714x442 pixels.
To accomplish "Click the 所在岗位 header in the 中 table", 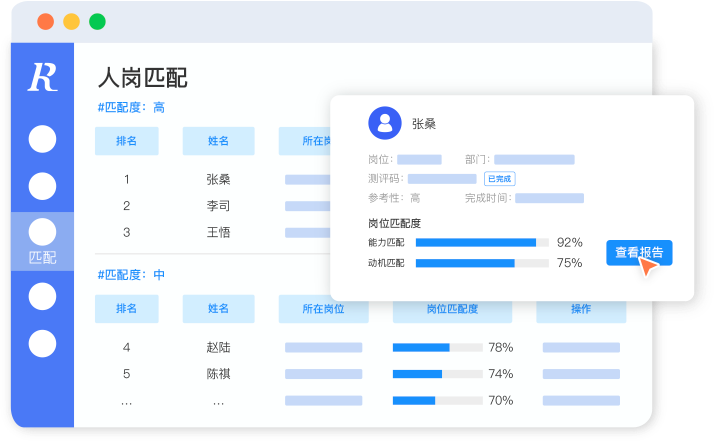I will pos(323,309).
